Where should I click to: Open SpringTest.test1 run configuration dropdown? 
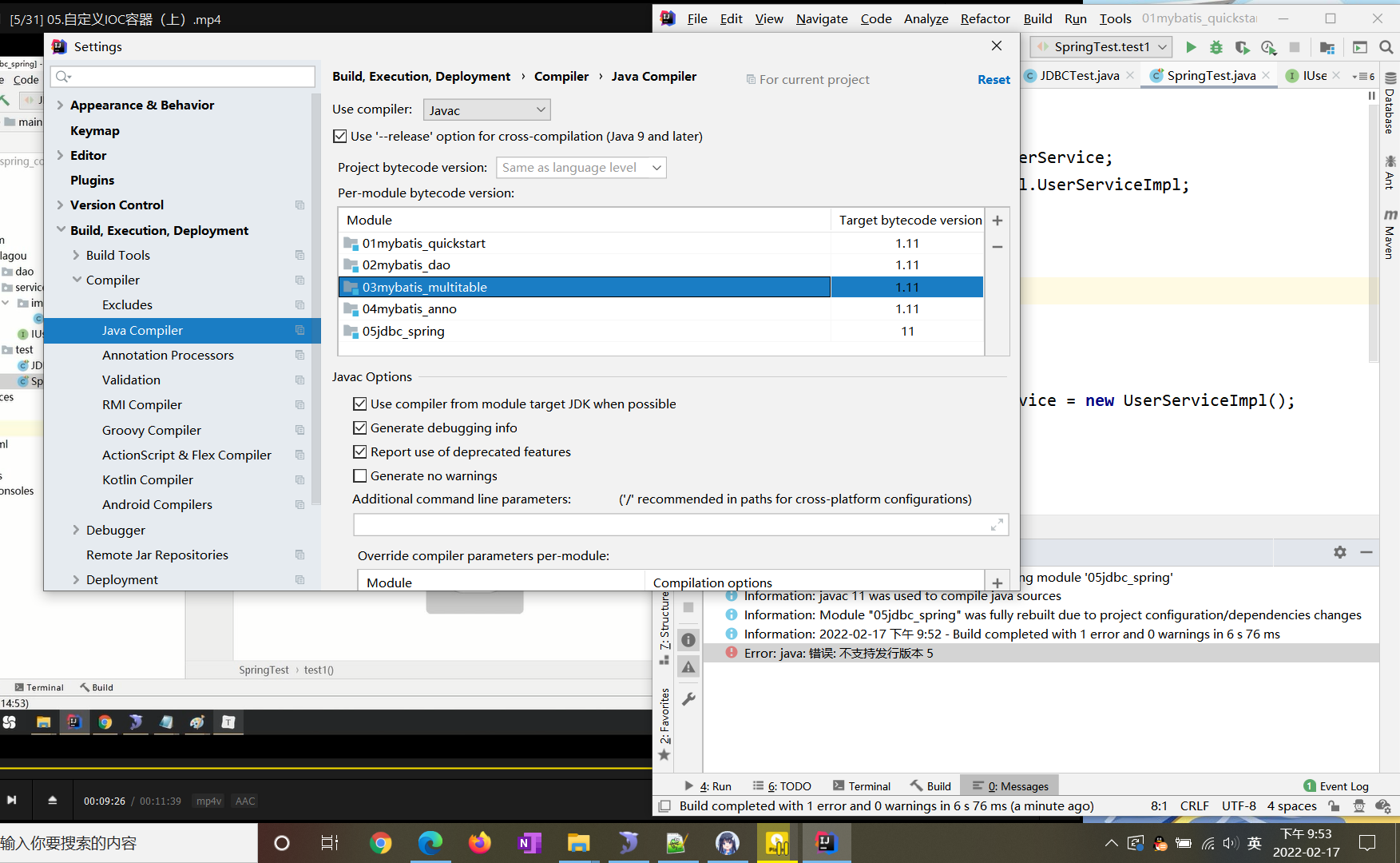pyautogui.click(x=1101, y=47)
